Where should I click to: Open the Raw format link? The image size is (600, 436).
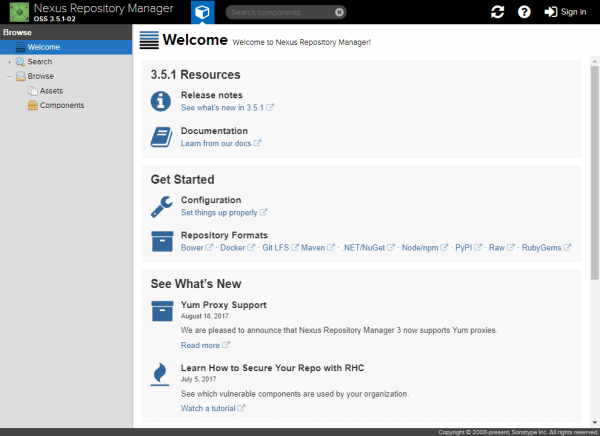[502, 248]
